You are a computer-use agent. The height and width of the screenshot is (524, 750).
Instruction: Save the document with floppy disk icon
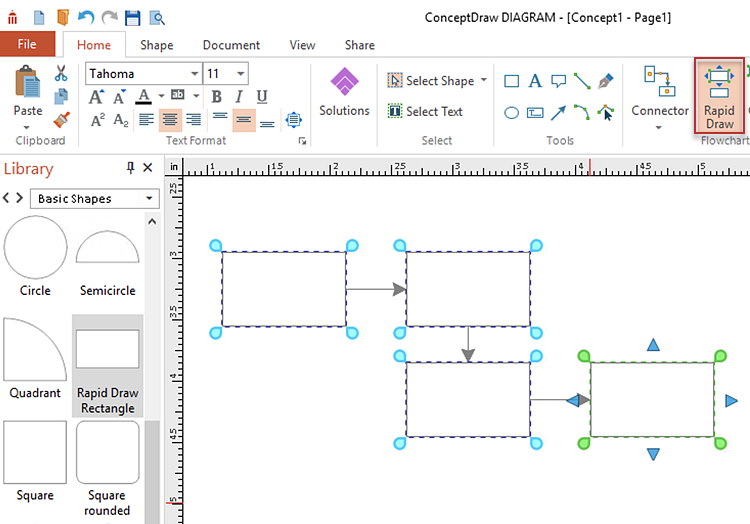coord(132,18)
